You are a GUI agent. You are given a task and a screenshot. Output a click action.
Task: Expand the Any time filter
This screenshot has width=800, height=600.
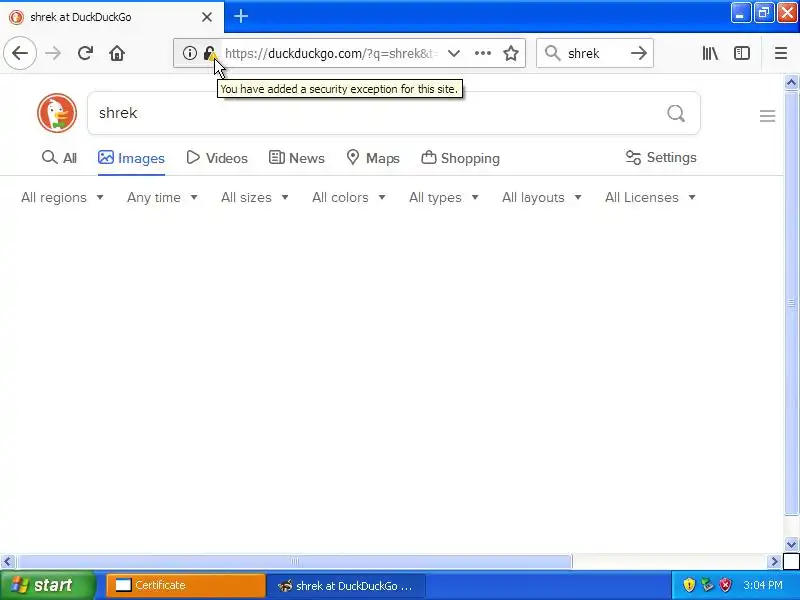tap(162, 197)
